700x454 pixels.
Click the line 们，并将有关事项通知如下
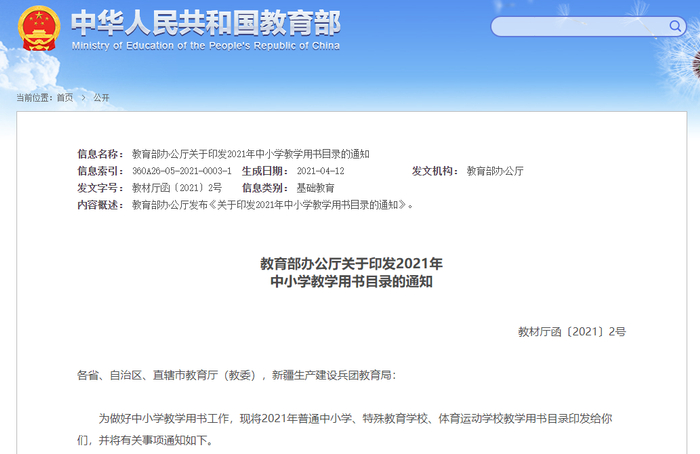point(145,440)
